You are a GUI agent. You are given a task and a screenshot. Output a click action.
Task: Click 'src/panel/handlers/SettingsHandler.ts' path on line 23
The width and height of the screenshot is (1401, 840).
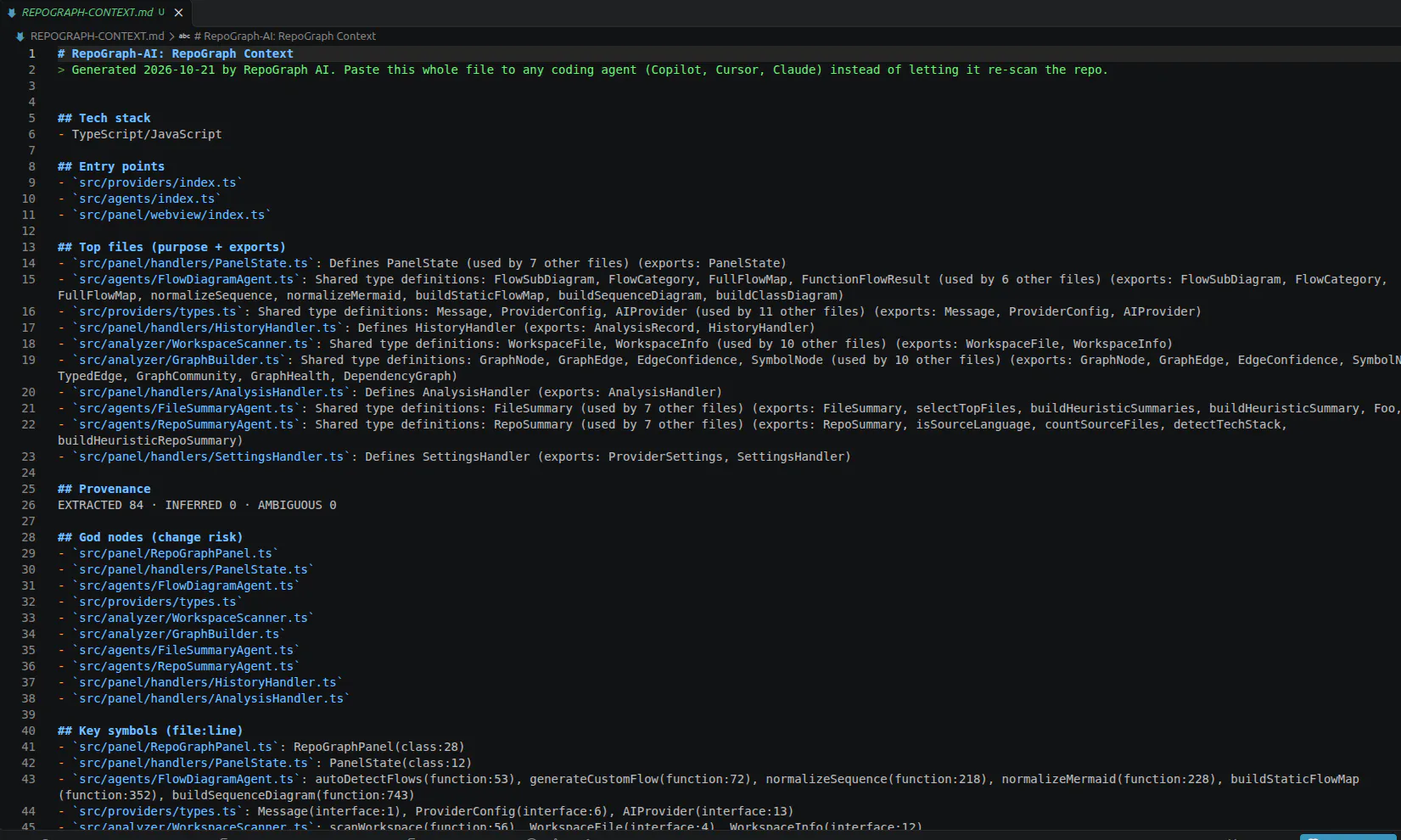pyautogui.click(x=211, y=456)
